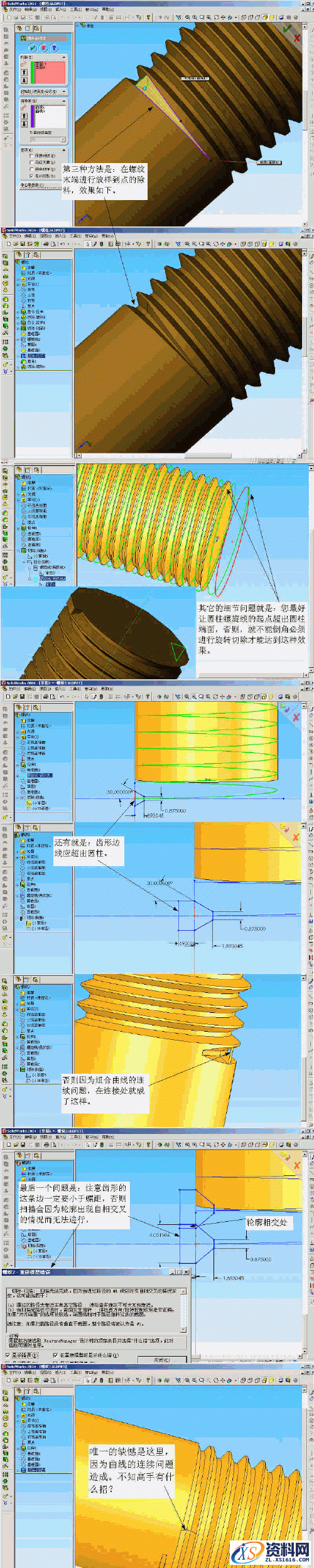The height and width of the screenshot is (1568, 314).
Task: Move profile down with arrow beside pink profiles list
Action: (24, 80)
